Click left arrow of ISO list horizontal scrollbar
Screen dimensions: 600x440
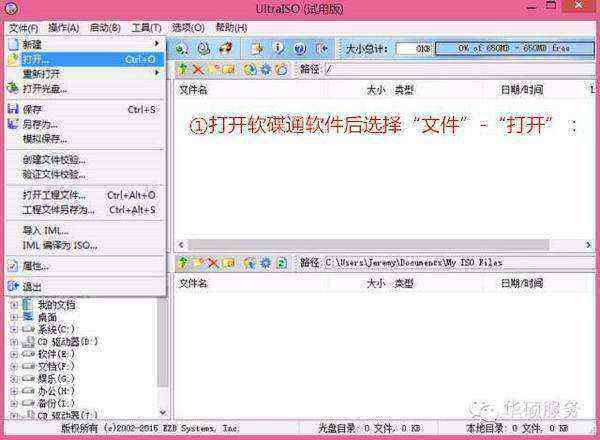[x=181, y=245]
